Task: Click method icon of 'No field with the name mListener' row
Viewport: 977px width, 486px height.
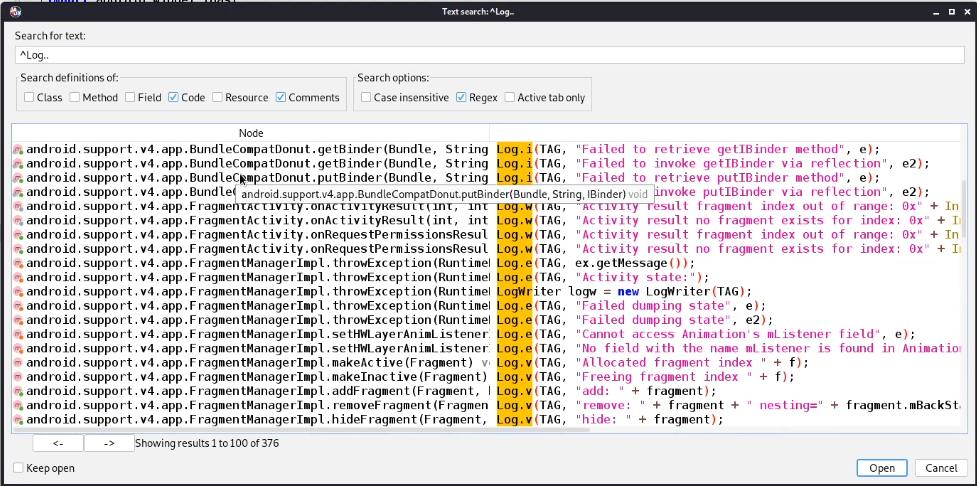Action: point(18,349)
